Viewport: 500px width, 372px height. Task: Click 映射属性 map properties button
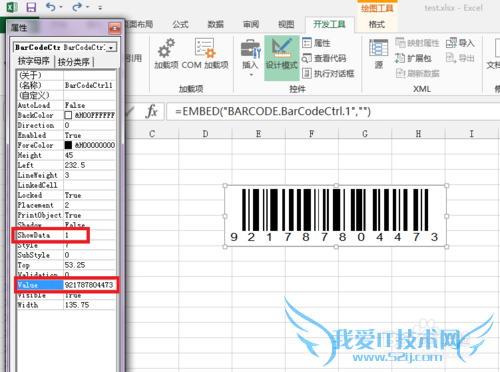417,43
